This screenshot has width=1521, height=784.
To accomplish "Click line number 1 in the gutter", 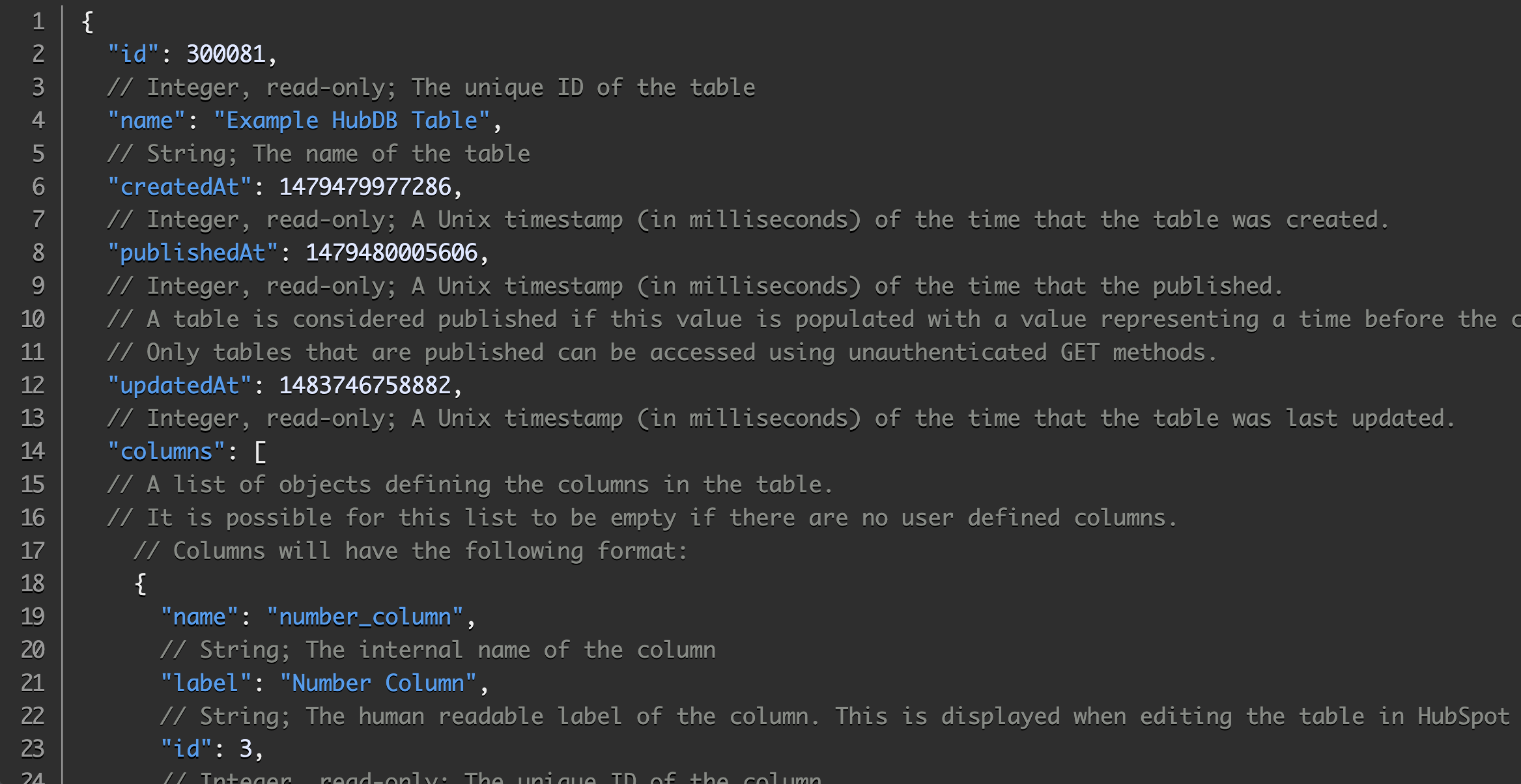I will (x=38, y=21).
